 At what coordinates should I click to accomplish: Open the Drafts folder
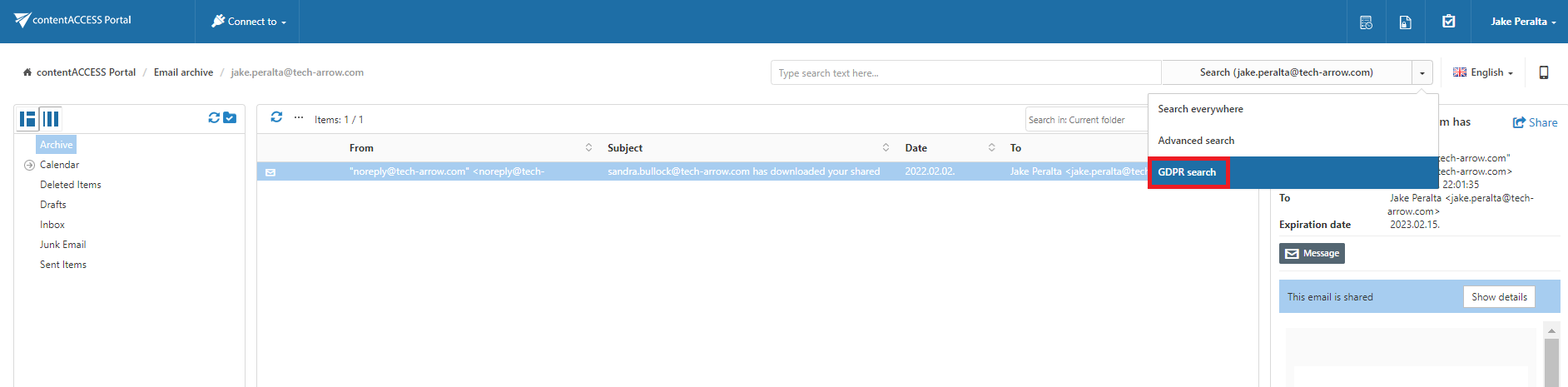coord(53,205)
